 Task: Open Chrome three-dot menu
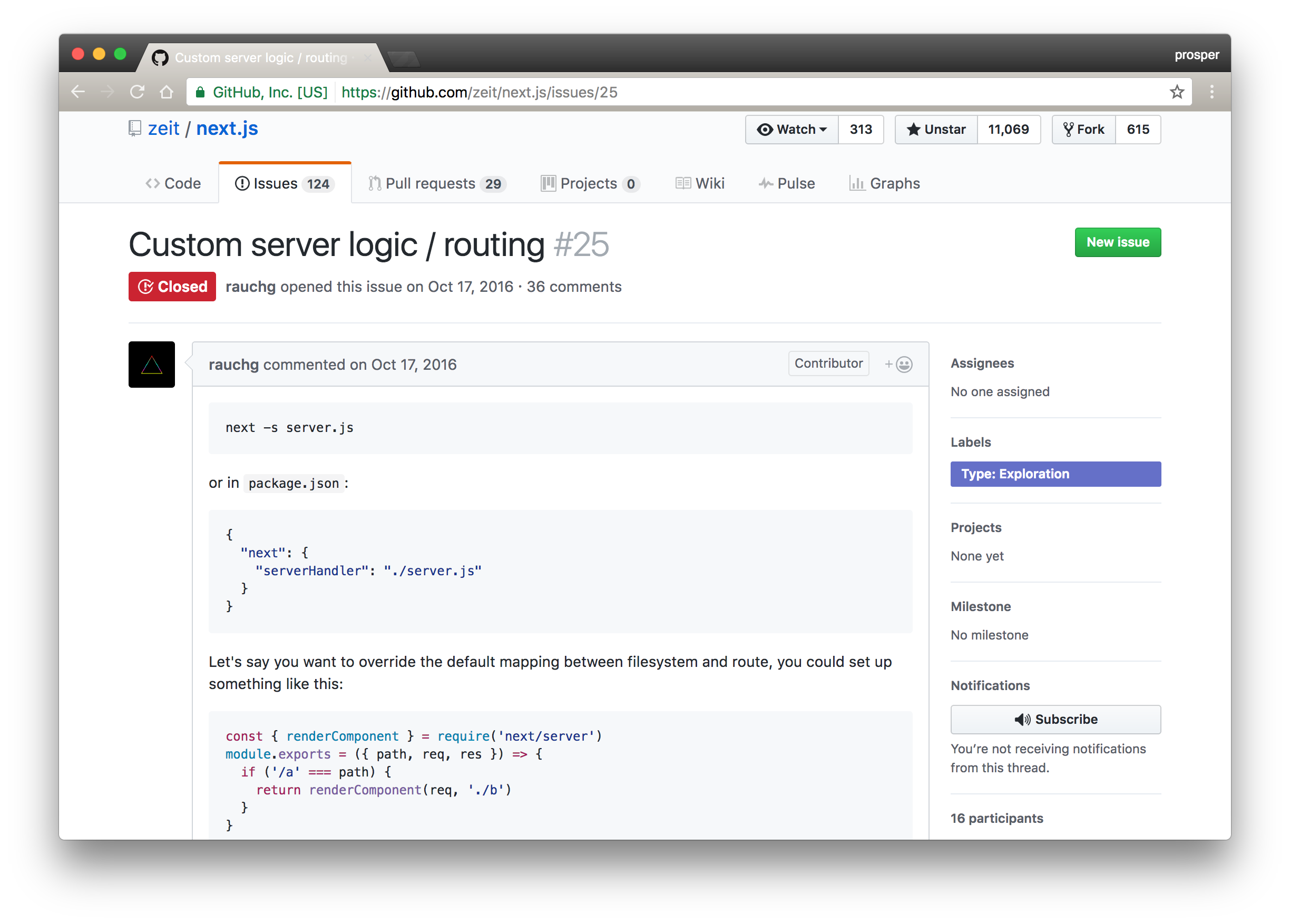(1211, 92)
